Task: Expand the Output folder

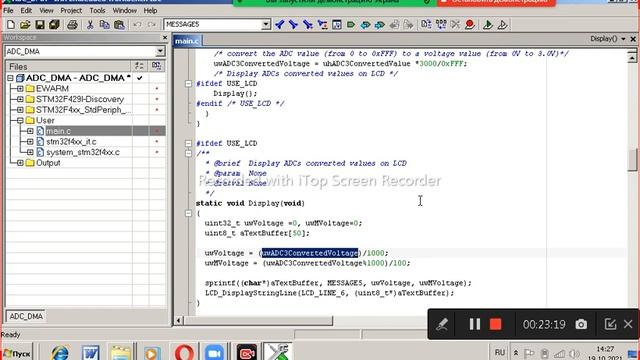Action: (x=20, y=163)
